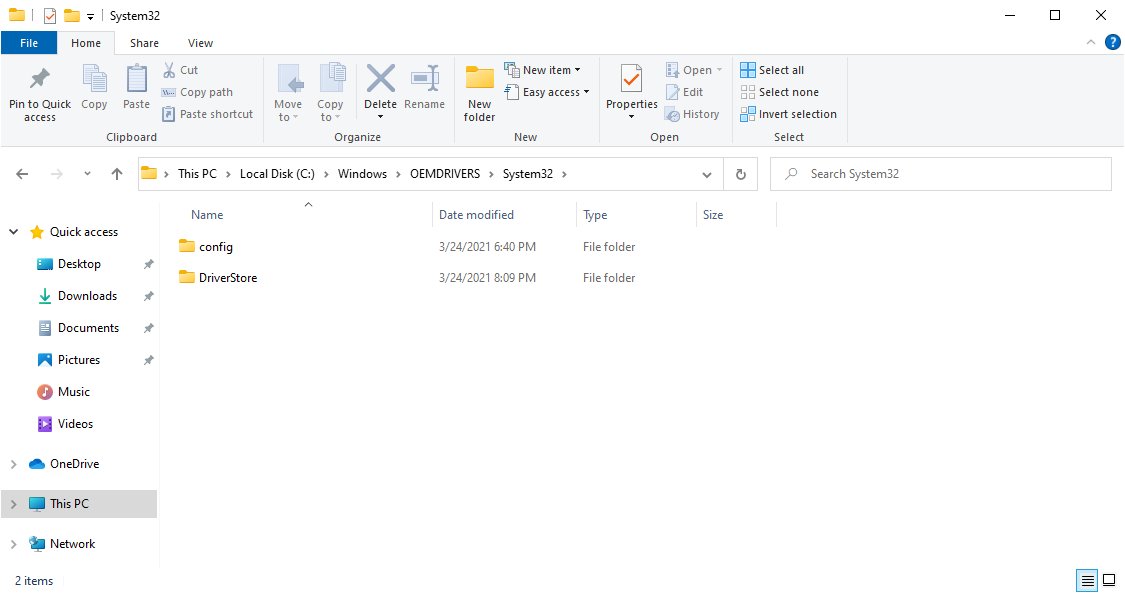This screenshot has width=1125, height=593.
Task: Click the Properties checkmark icon
Action: tap(631, 78)
